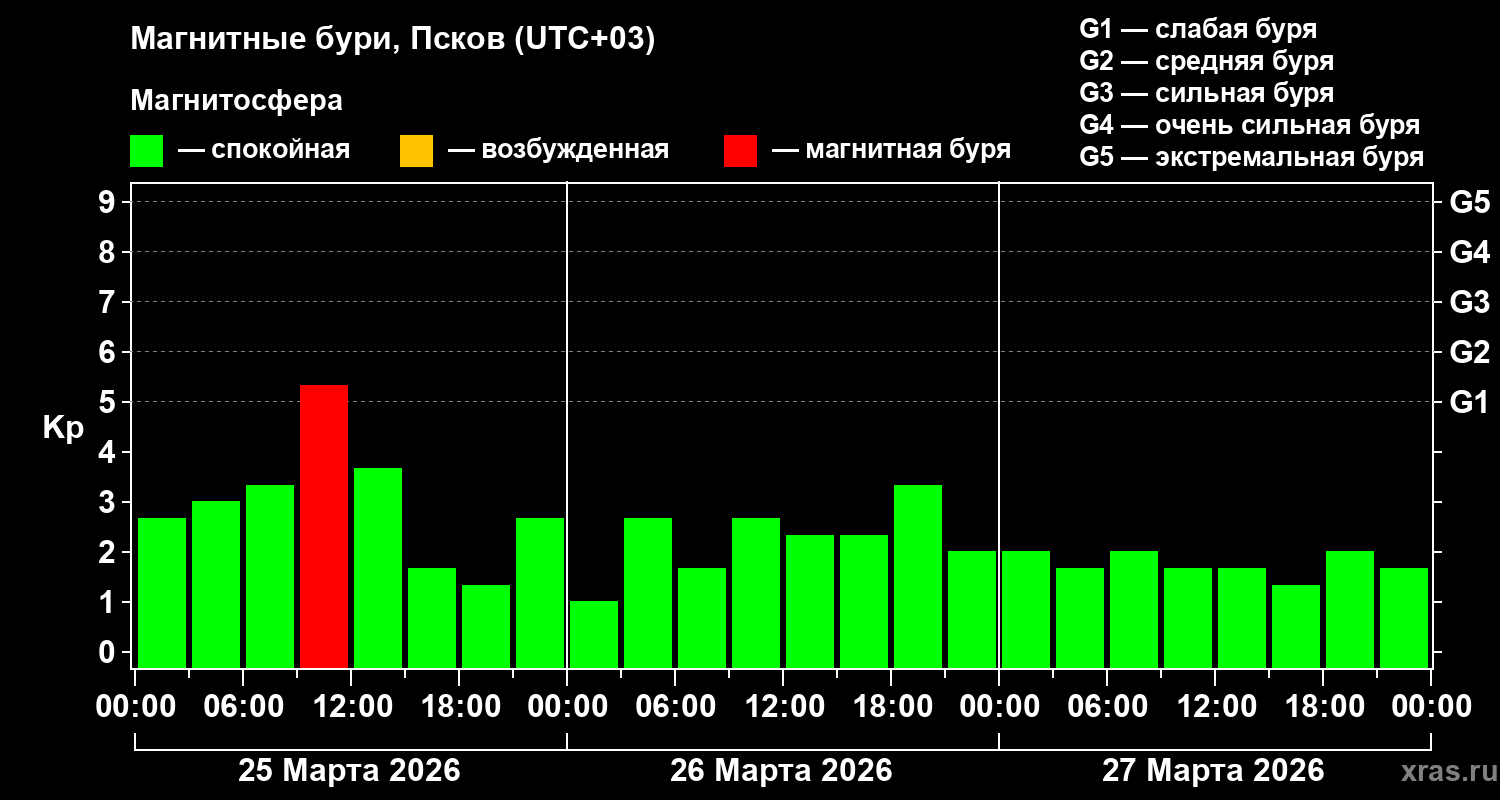The width and height of the screenshot is (1500, 800).
Task: Click the 'G3 — сильная буря' description
Action: pyautogui.click(x=1206, y=93)
